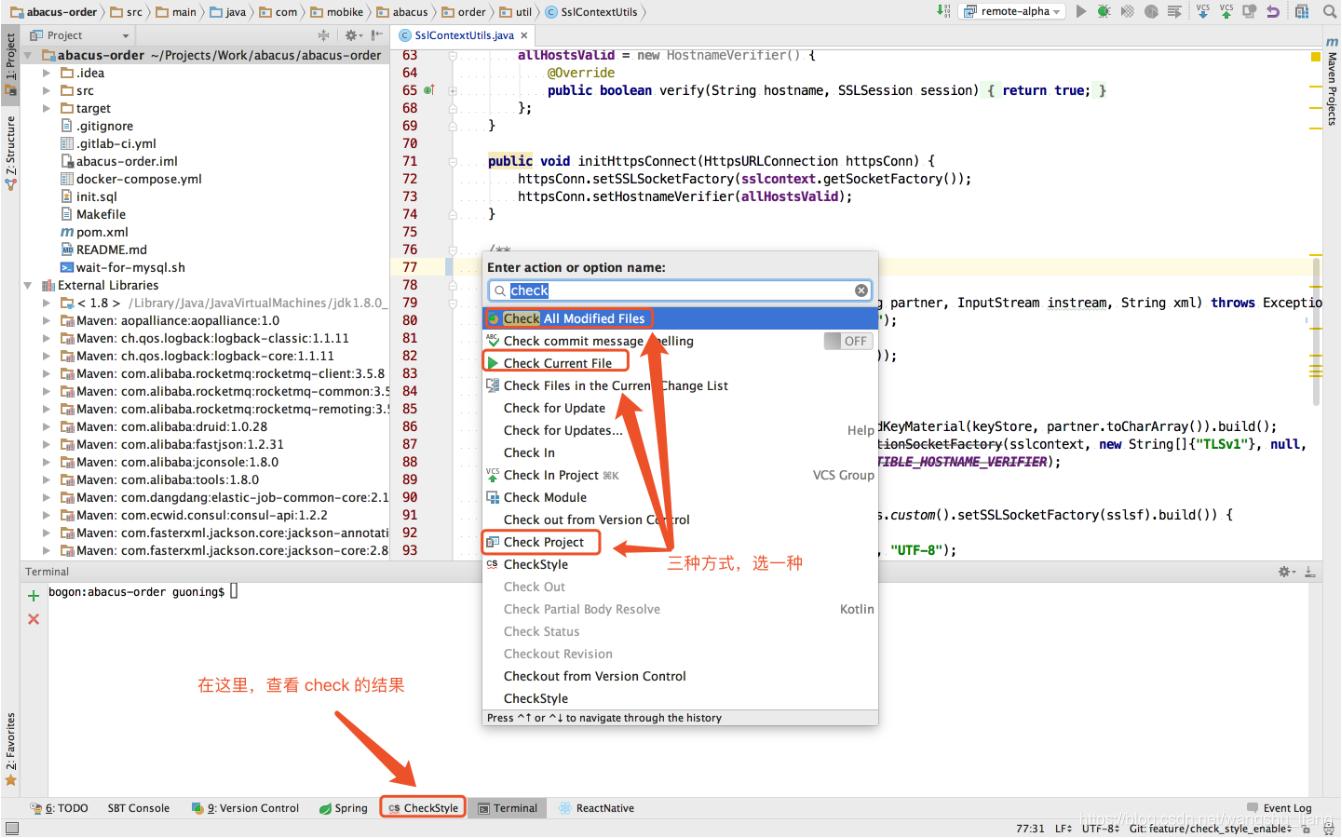Collapse the External Libraries node
The image size is (1342, 838).
pyautogui.click(x=28, y=285)
